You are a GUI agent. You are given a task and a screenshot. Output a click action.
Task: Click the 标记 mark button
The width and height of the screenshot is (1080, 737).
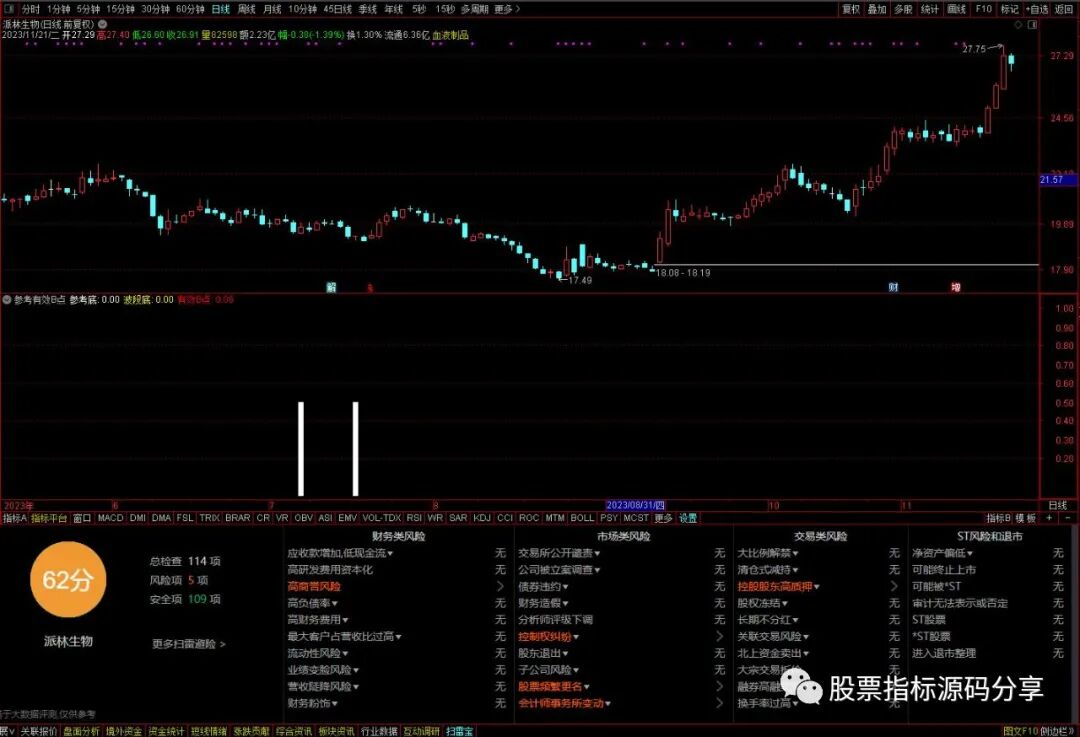pos(1010,9)
